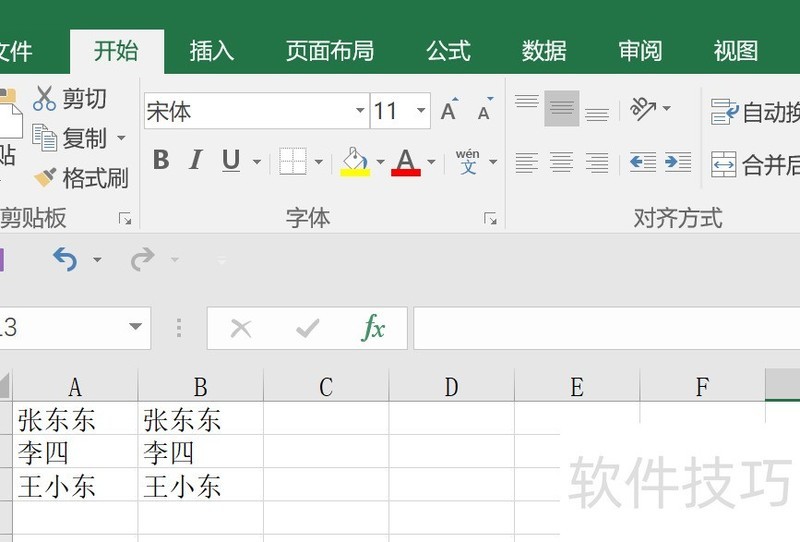
Task: Open the text orientation dropdown arrow
Action: pos(666,108)
